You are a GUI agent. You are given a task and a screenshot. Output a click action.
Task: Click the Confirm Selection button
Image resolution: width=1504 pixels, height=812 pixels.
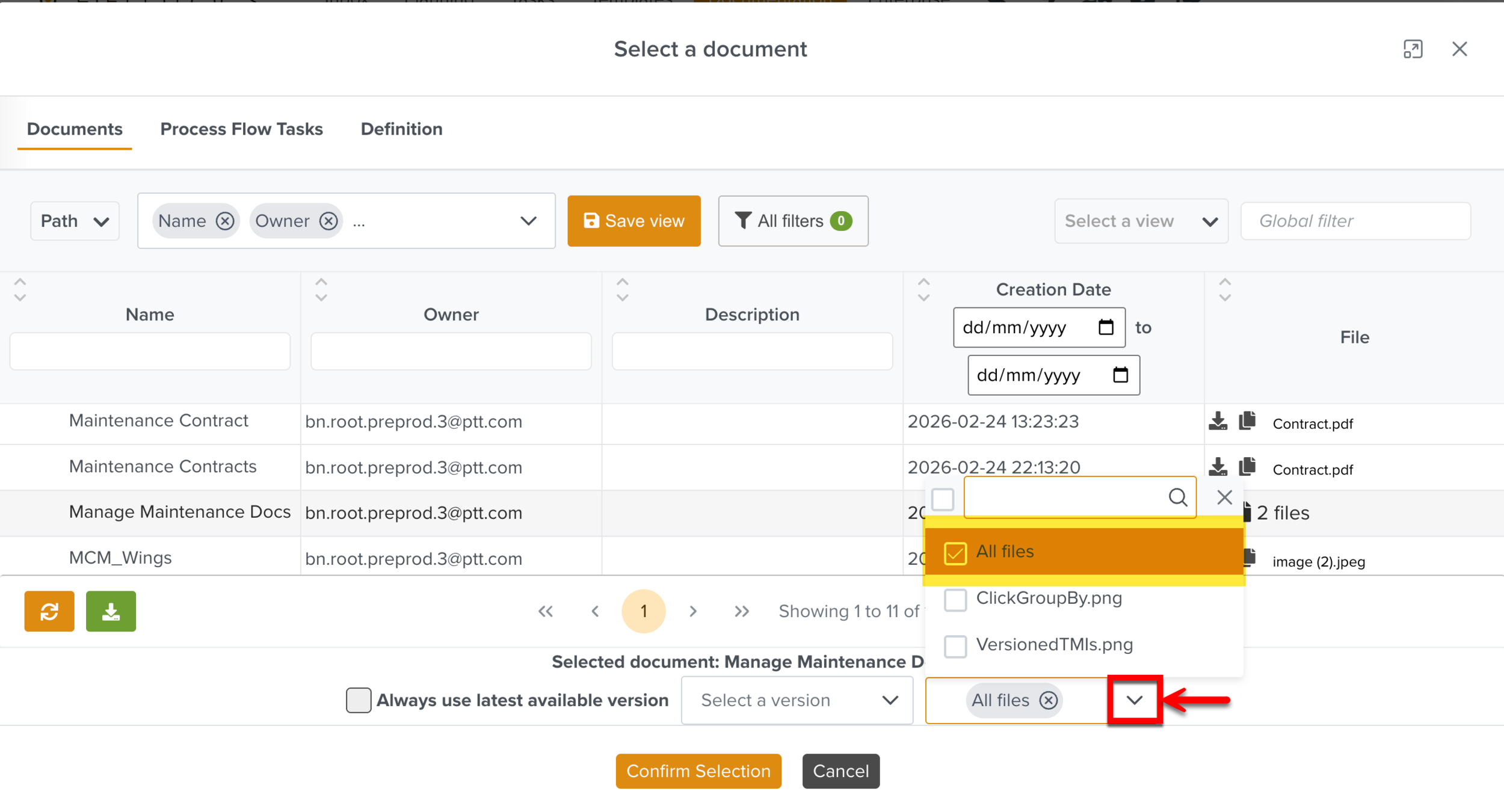(x=698, y=770)
